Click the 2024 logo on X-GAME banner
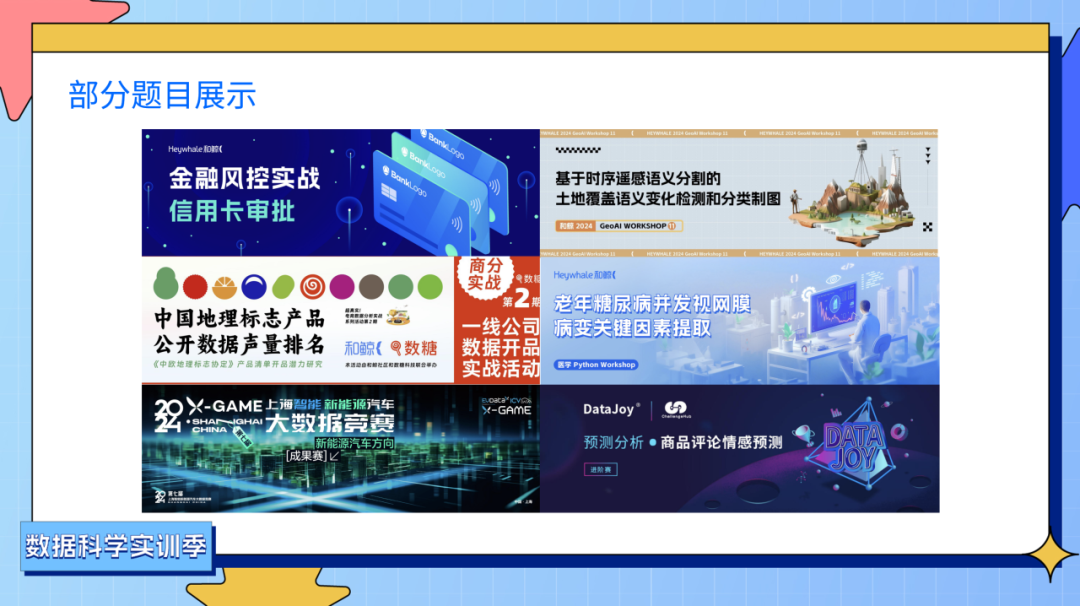Image resolution: width=1080 pixels, height=606 pixels. (x=168, y=416)
